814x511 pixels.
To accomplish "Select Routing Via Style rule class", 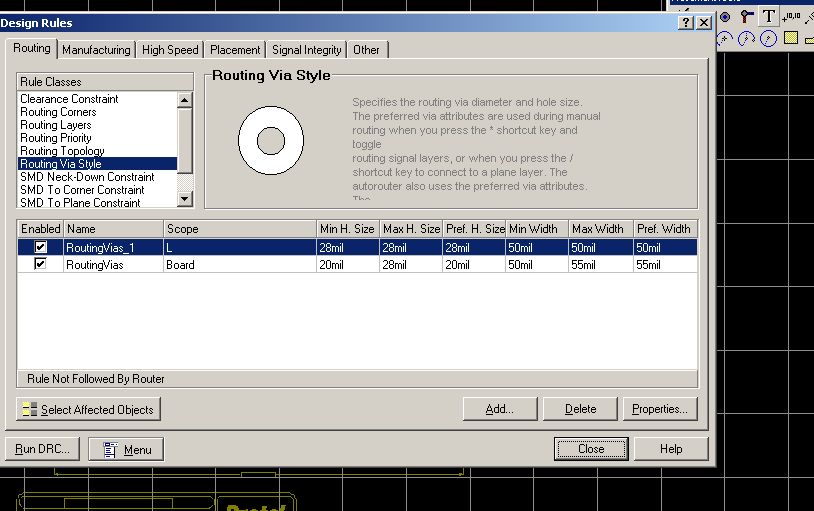I will [97, 164].
